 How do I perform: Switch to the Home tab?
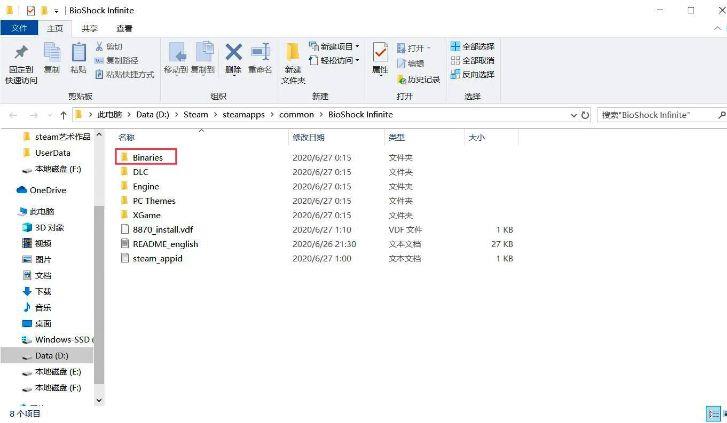(x=55, y=28)
